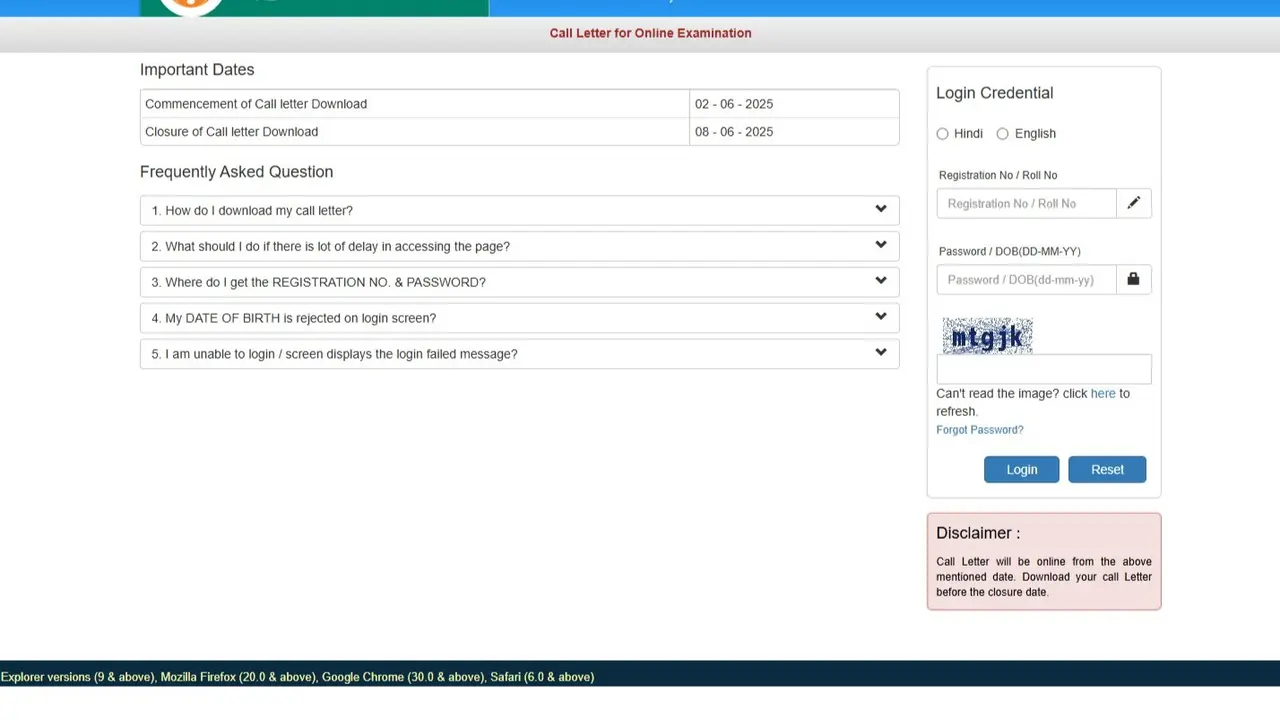Click the Login Credential panel header

point(994,92)
